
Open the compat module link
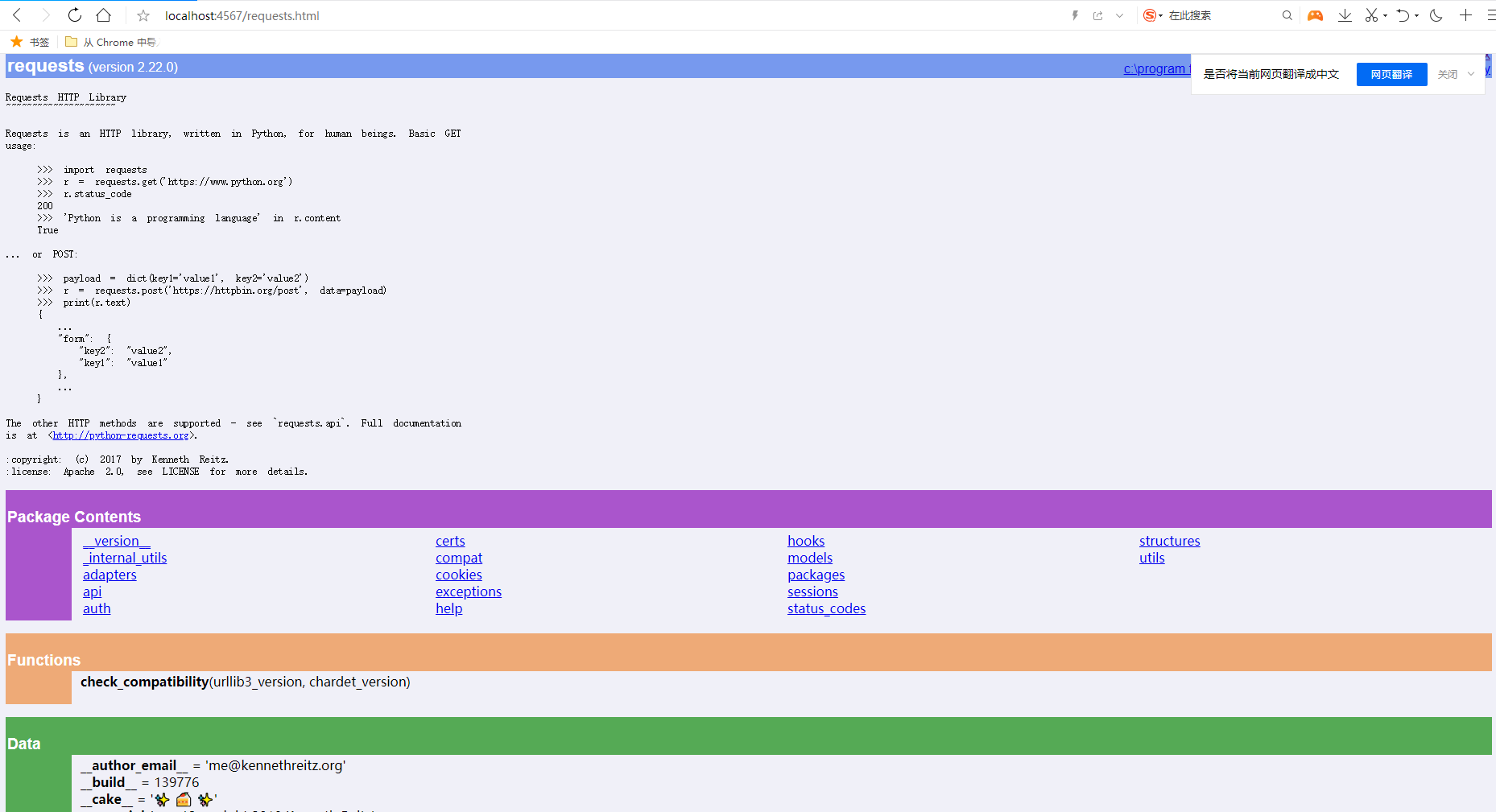(x=459, y=558)
